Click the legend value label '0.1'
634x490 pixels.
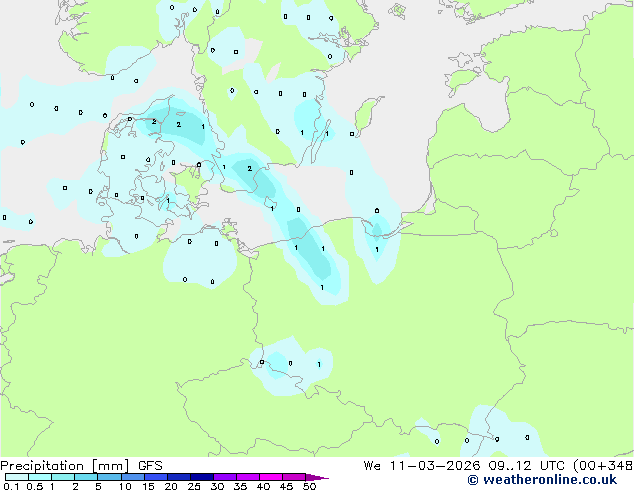(x=11, y=486)
